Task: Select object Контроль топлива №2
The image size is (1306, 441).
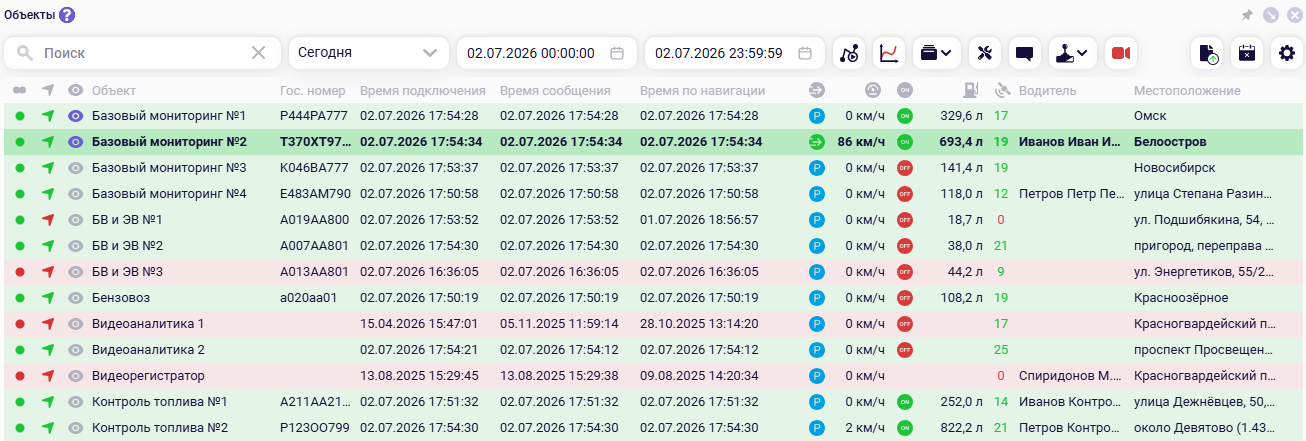Action: (160, 428)
